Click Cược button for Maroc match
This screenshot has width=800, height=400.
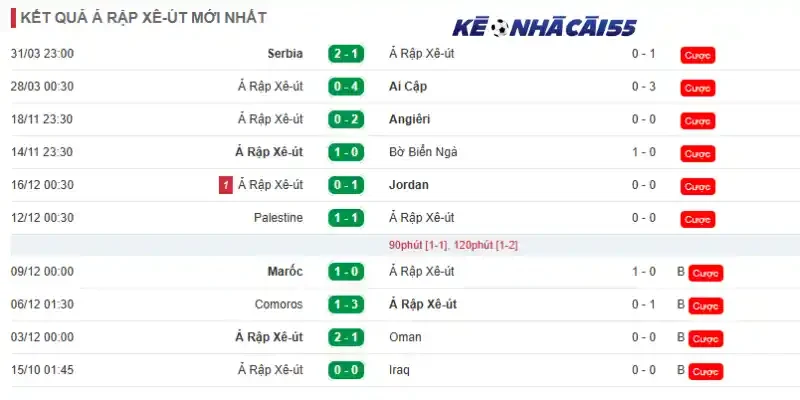coord(706,273)
